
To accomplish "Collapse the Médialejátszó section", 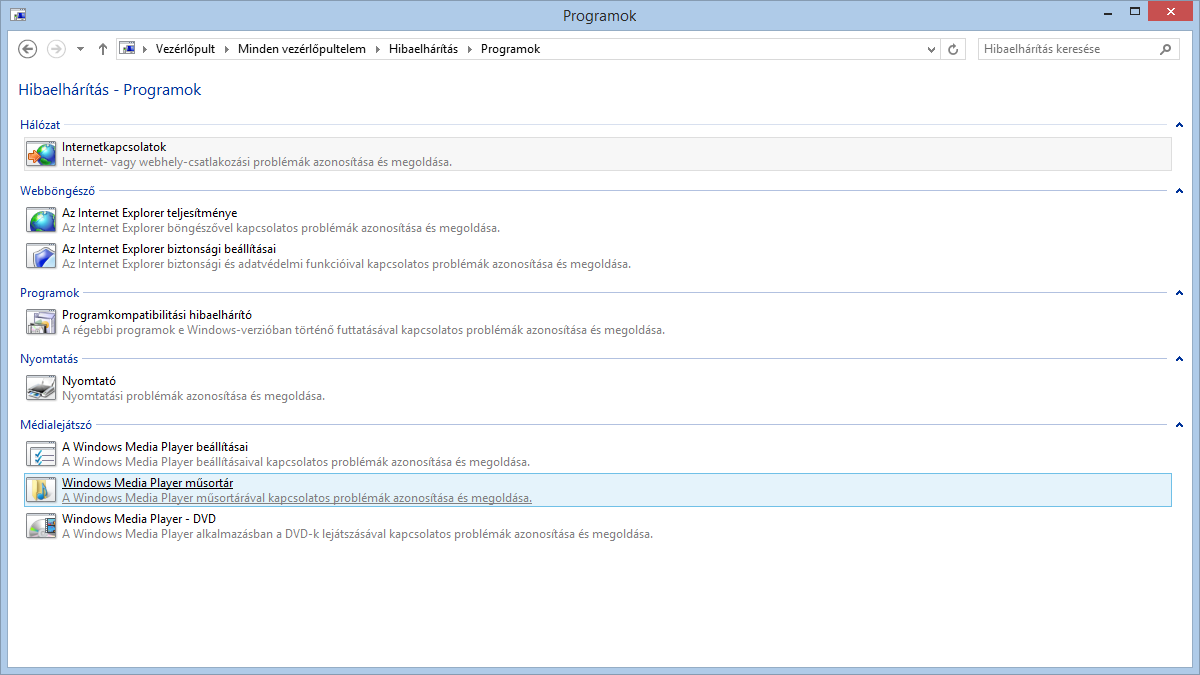I will pos(1180,425).
